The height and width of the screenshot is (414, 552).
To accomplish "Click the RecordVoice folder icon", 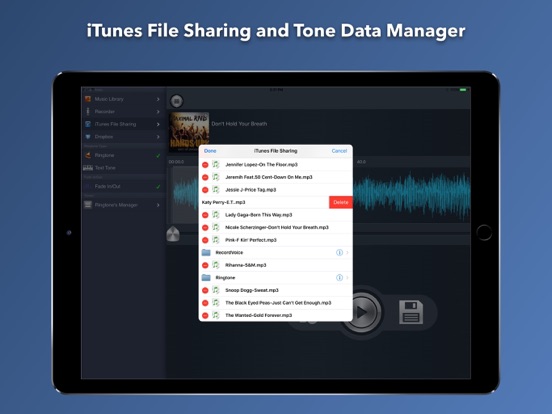I will pyautogui.click(x=206, y=253).
